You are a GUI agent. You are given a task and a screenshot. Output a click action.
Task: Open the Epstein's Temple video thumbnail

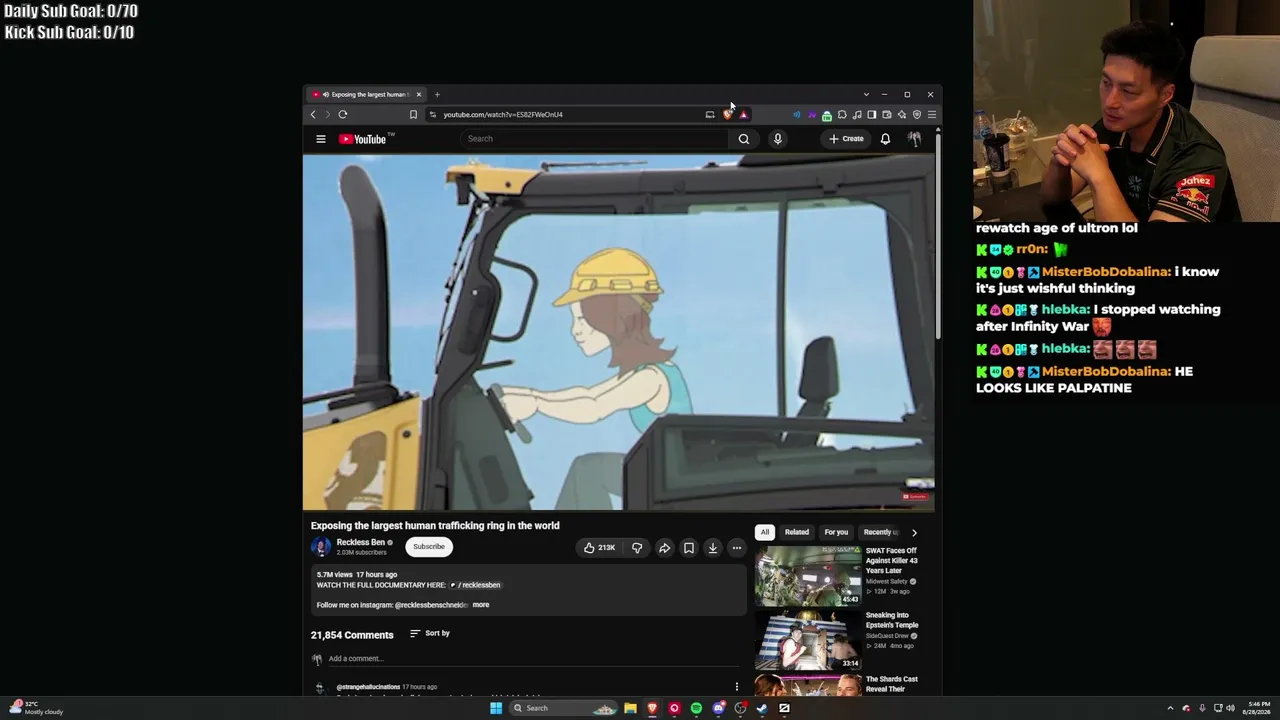point(808,640)
